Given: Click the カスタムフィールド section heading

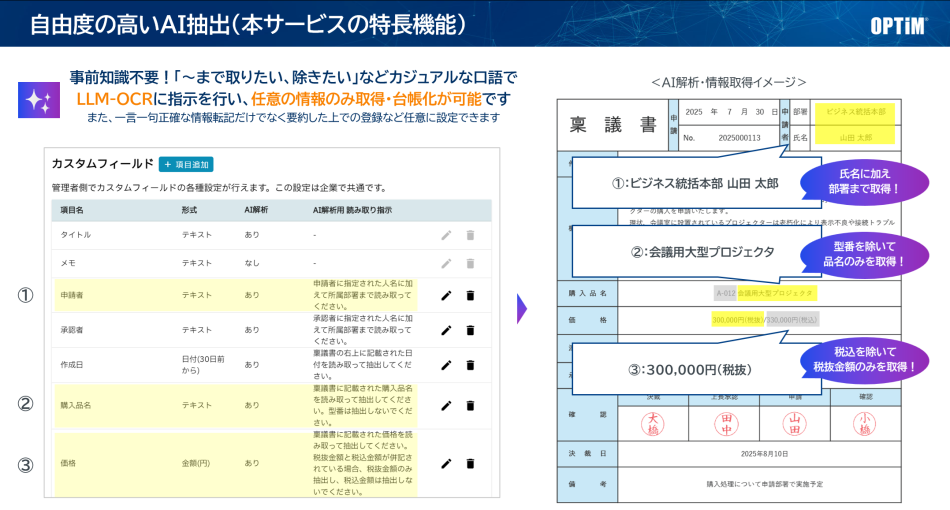Looking at the screenshot, I should click(101, 164).
